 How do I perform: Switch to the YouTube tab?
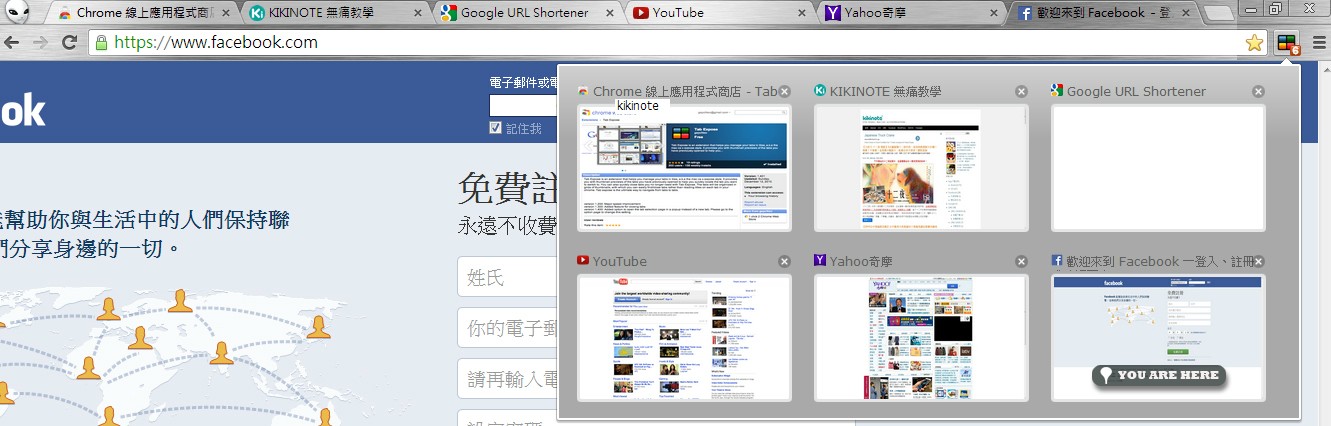719,13
